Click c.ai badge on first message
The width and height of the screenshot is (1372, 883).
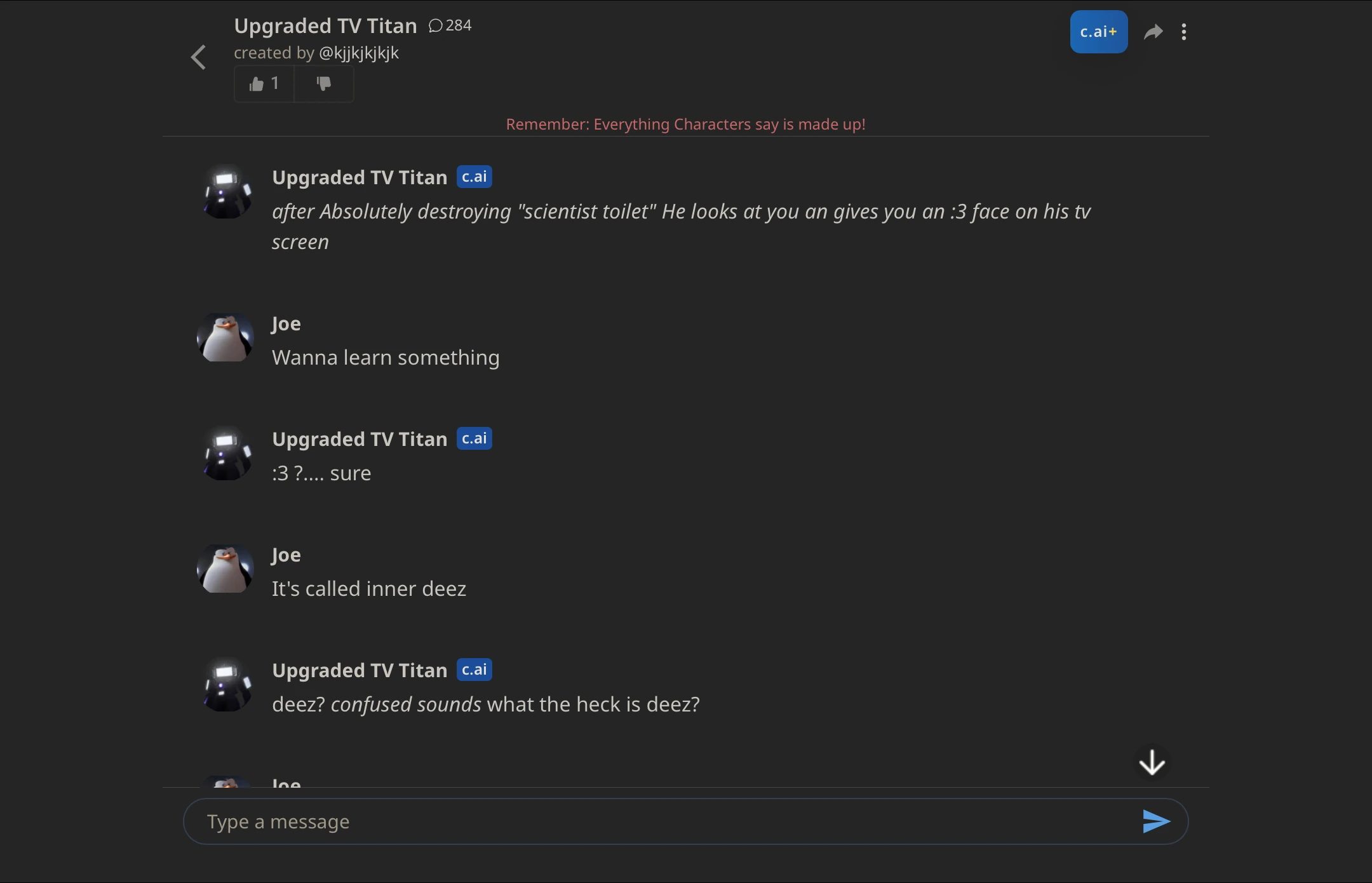pyautogui.click(x=474, y=177)
